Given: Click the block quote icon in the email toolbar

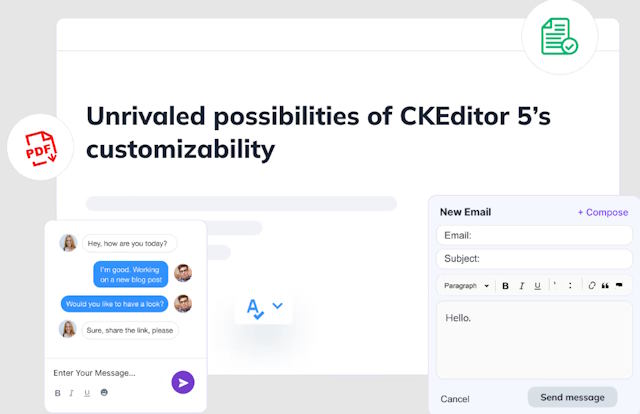Looking at the screenshot, I should tap(605, 286).
